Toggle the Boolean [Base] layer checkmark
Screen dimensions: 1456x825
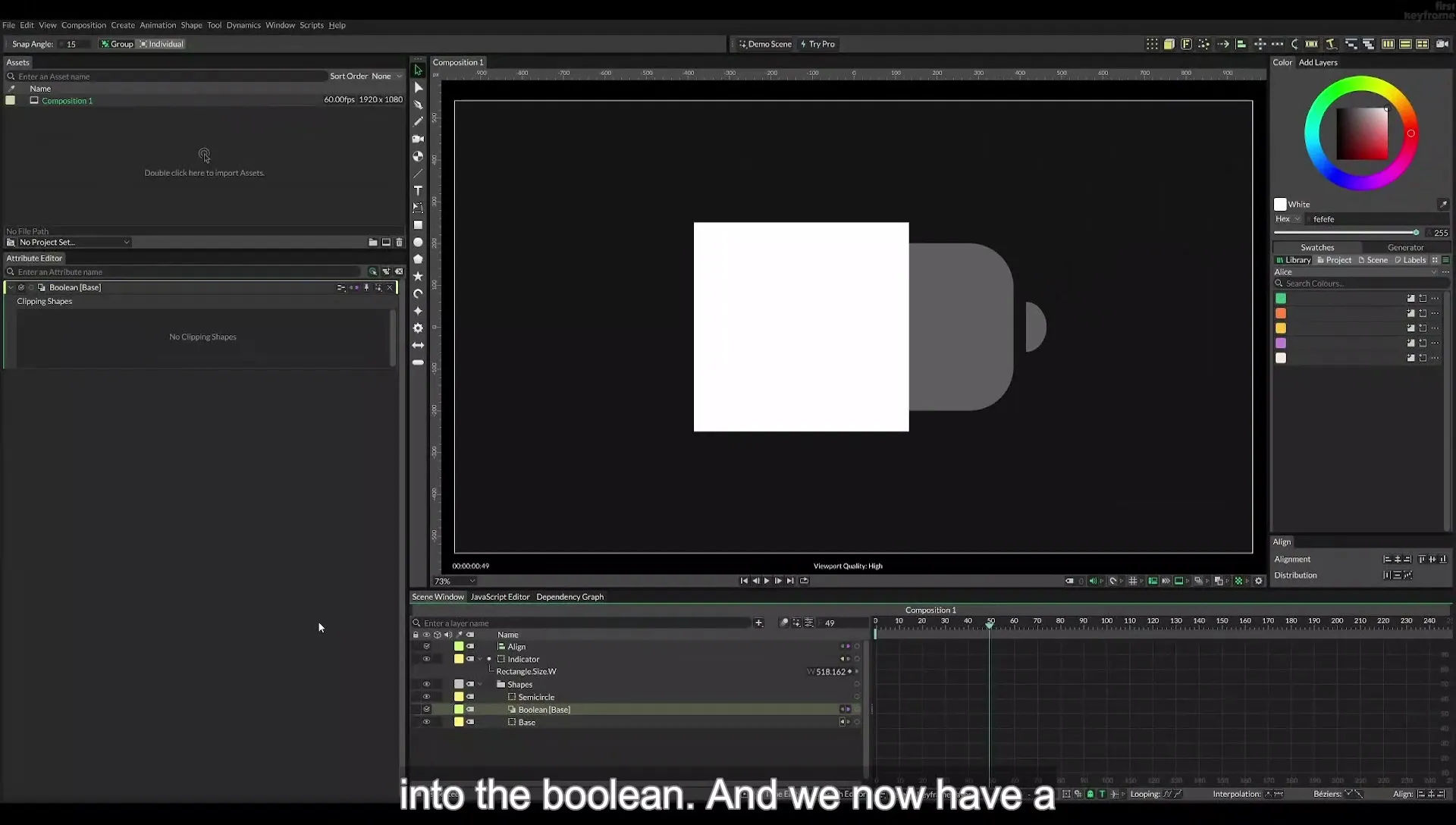(x=426, y=710)
